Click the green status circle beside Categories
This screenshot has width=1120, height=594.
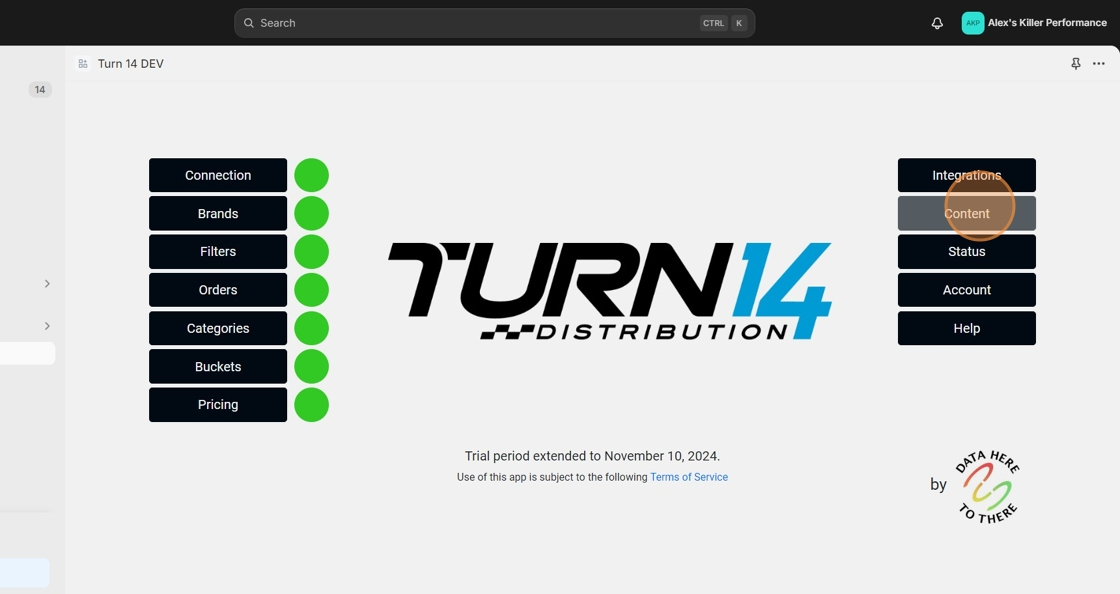pos(311,328)
